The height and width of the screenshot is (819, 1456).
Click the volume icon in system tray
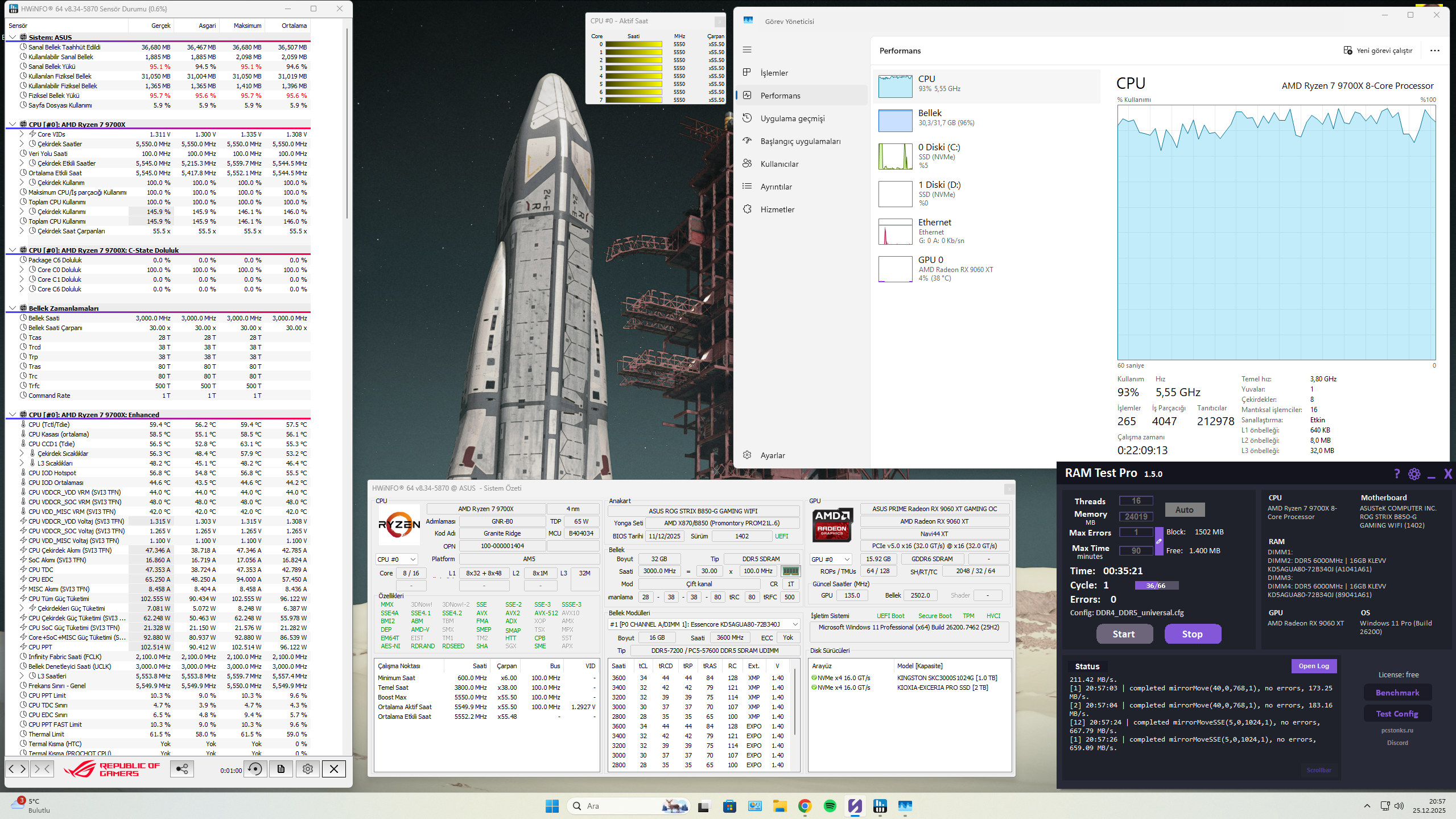tap(1399, 806)
